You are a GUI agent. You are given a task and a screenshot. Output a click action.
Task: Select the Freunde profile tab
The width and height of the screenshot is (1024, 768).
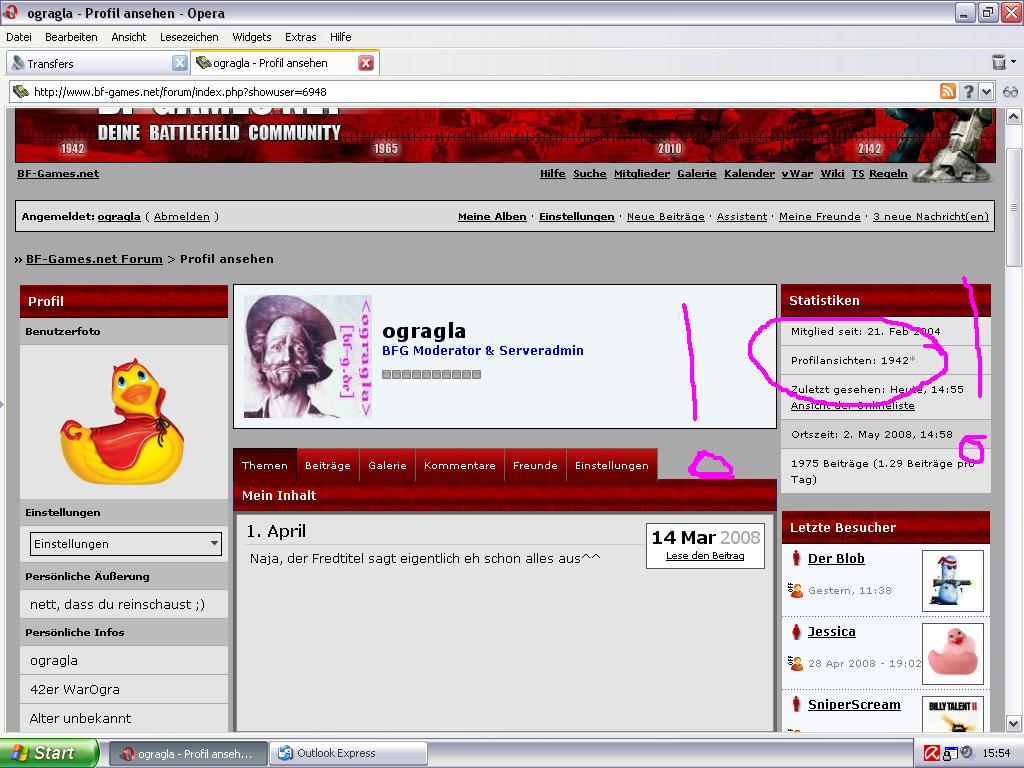(535, 466)
